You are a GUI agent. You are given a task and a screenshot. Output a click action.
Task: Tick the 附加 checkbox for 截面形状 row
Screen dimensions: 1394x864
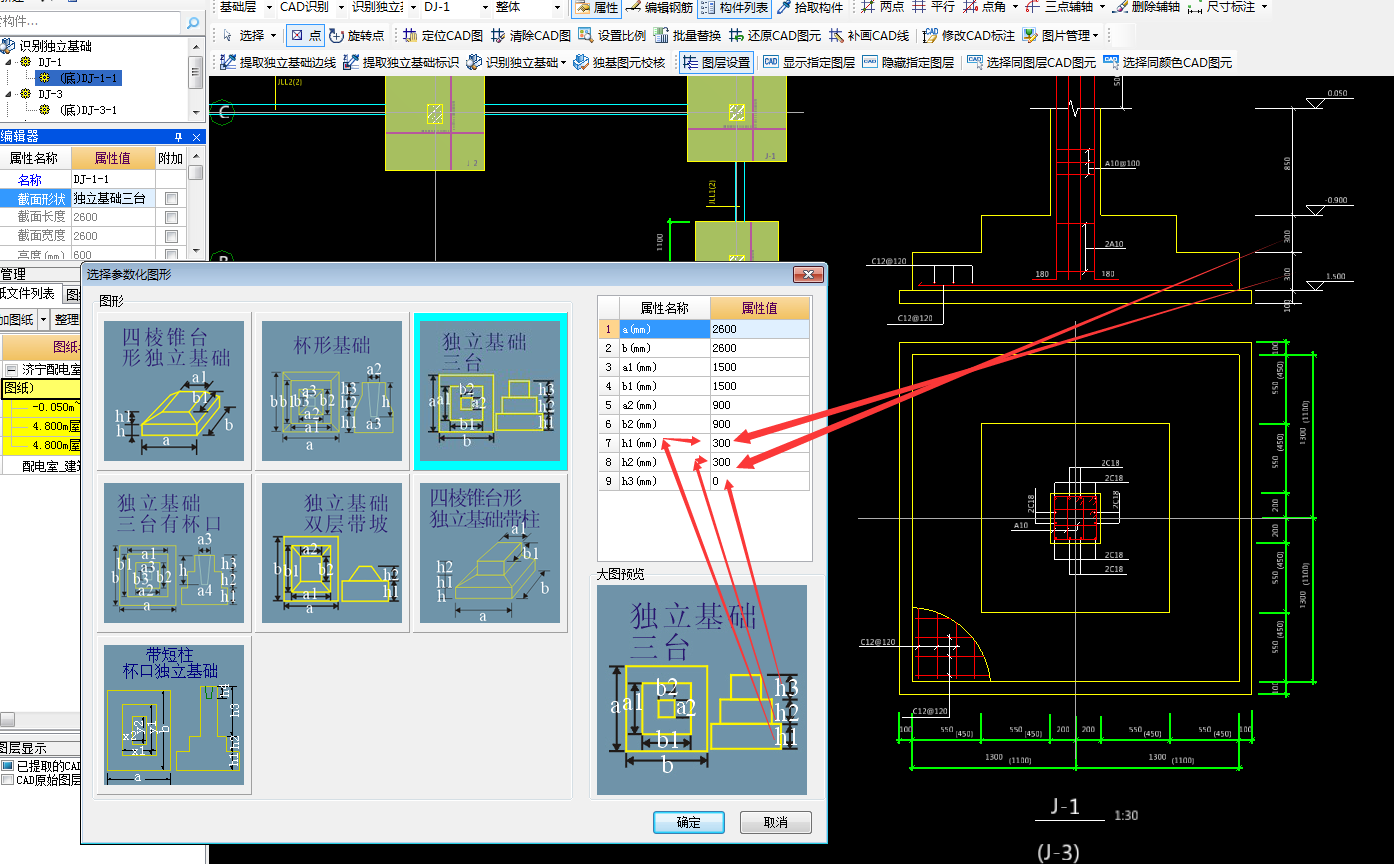(171, 198)
